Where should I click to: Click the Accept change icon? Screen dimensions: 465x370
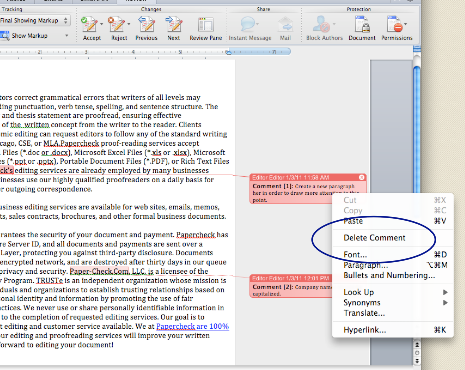pyautogui.click(x=89, y=24)
